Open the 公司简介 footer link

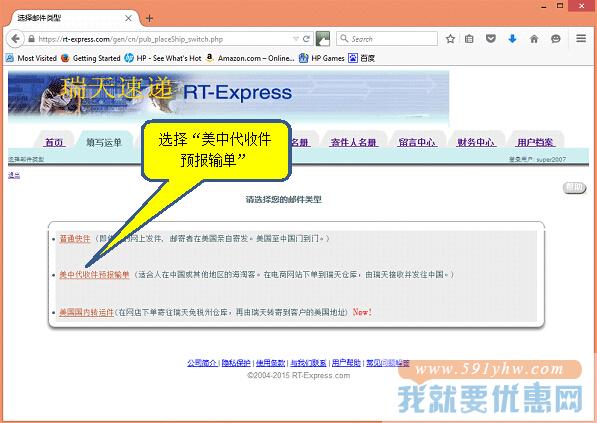[202, 363]
